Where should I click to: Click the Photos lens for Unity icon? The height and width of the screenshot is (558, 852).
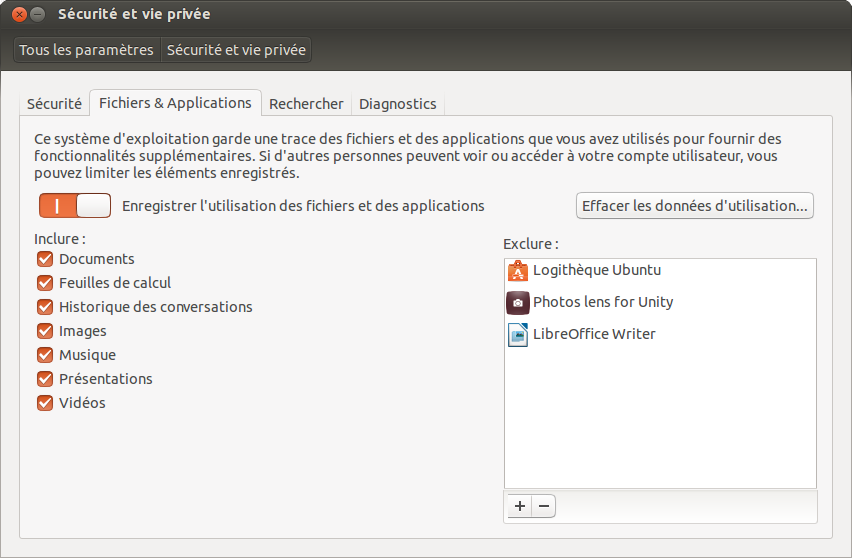tap(518, 303)
